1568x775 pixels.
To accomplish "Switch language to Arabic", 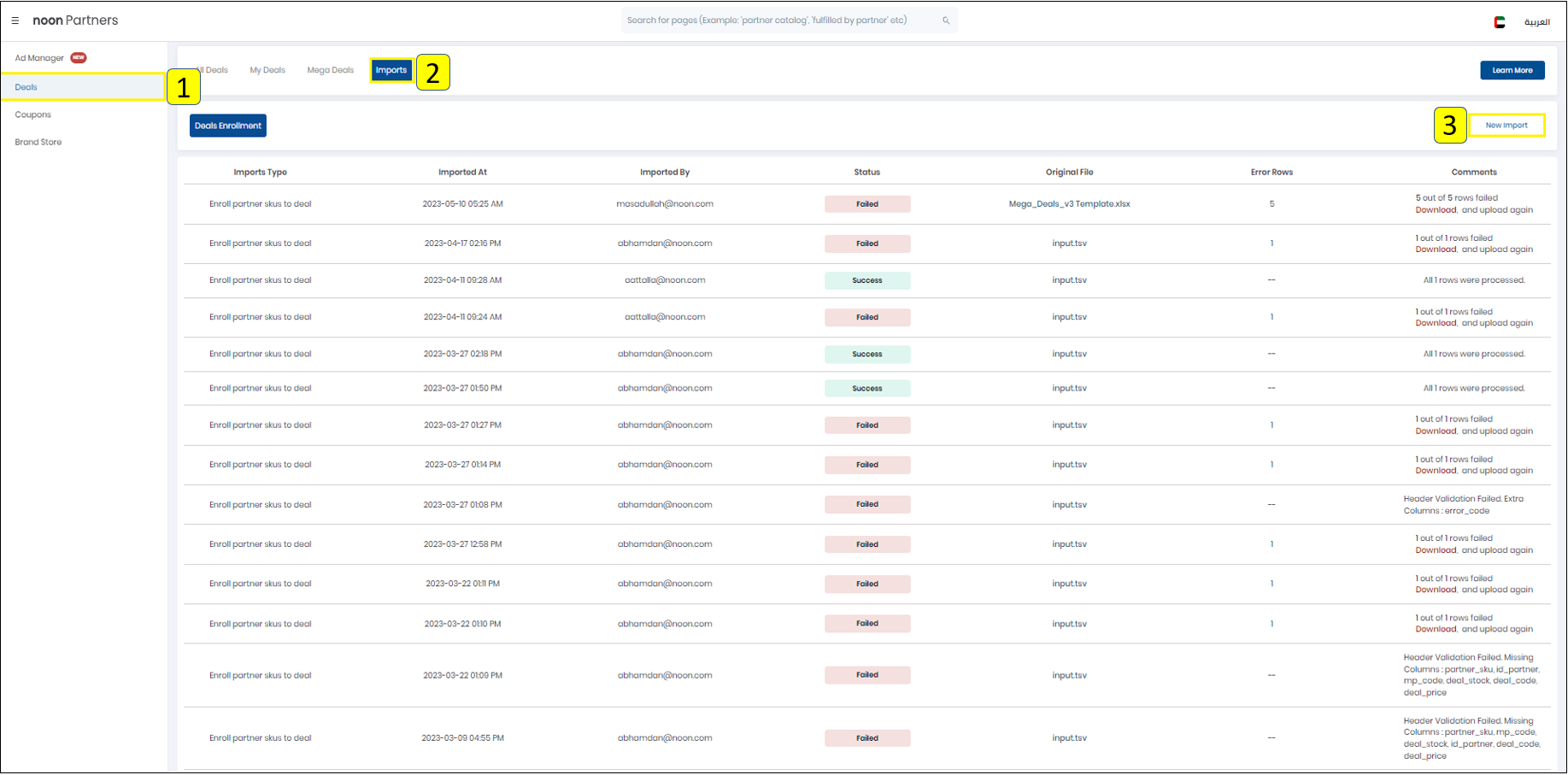I will click(x=1536, y=22).
